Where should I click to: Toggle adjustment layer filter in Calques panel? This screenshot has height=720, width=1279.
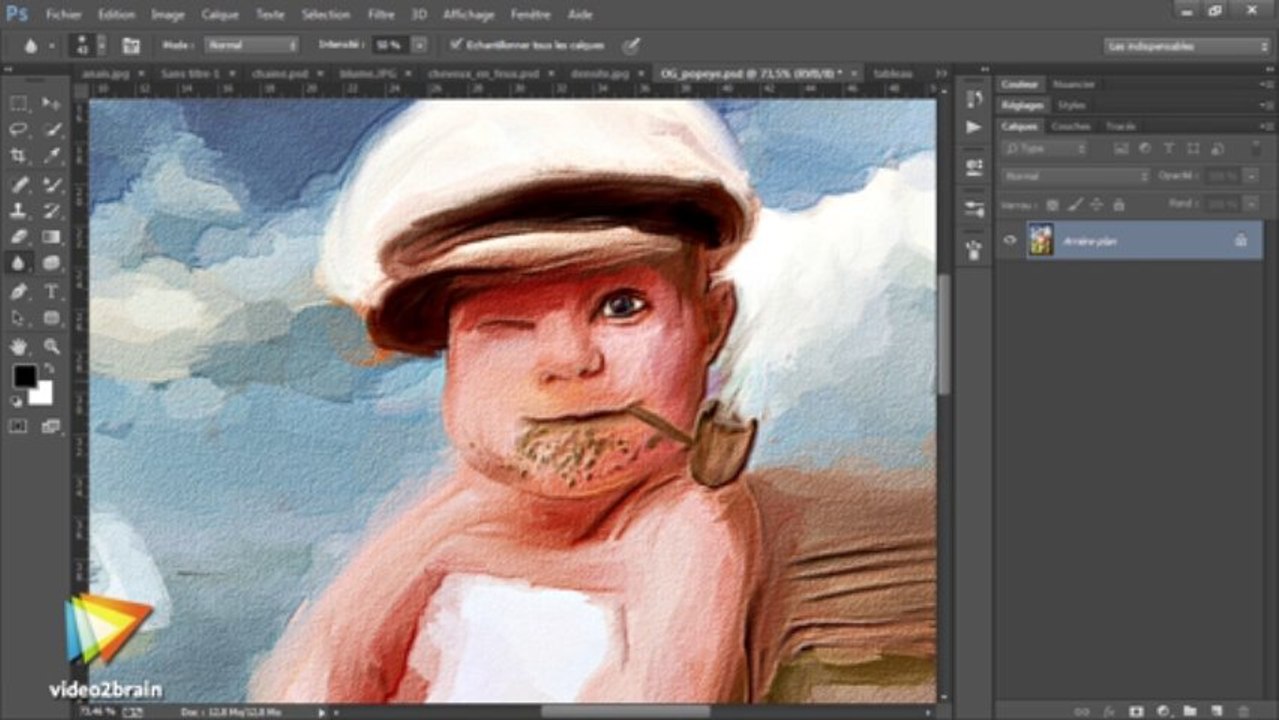1145,148
